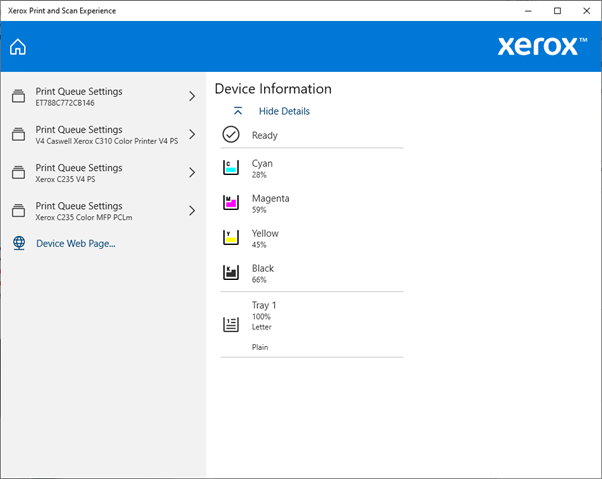Expand chevron for V4 Caswell Xerox C310 queue

tap(192, 134)
